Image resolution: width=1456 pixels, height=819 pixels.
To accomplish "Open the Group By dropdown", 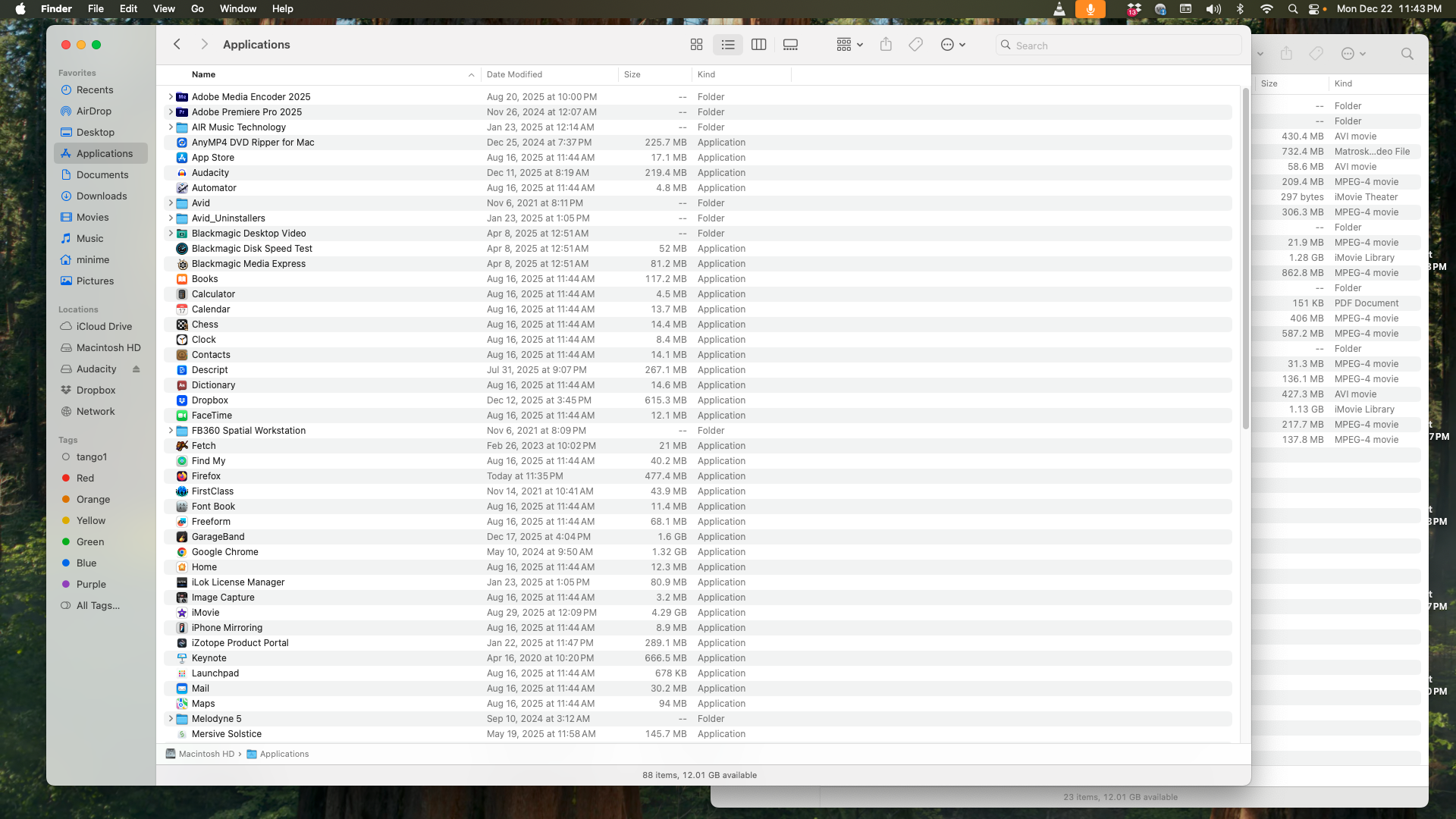I will tap(849, 45).
